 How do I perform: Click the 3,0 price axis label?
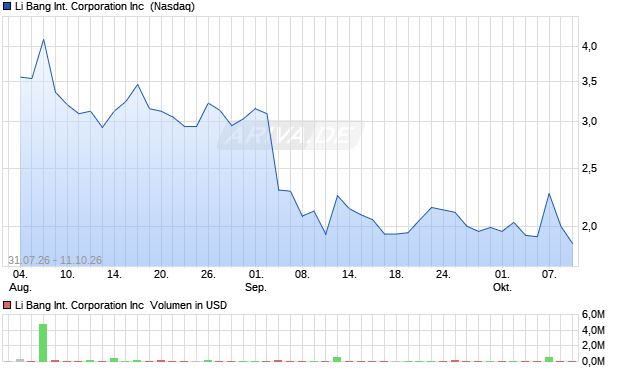coord(589,121)
